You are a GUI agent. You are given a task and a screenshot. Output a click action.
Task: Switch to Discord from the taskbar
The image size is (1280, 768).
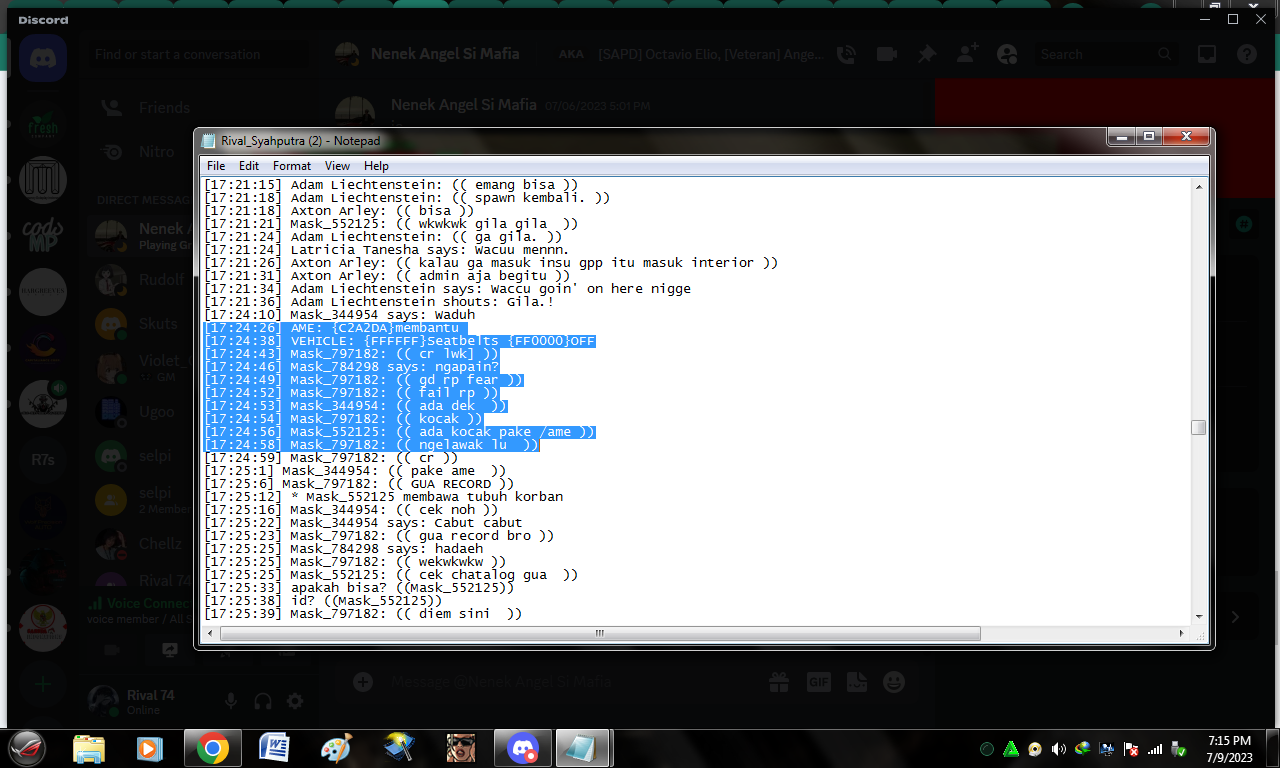point(522,748)
